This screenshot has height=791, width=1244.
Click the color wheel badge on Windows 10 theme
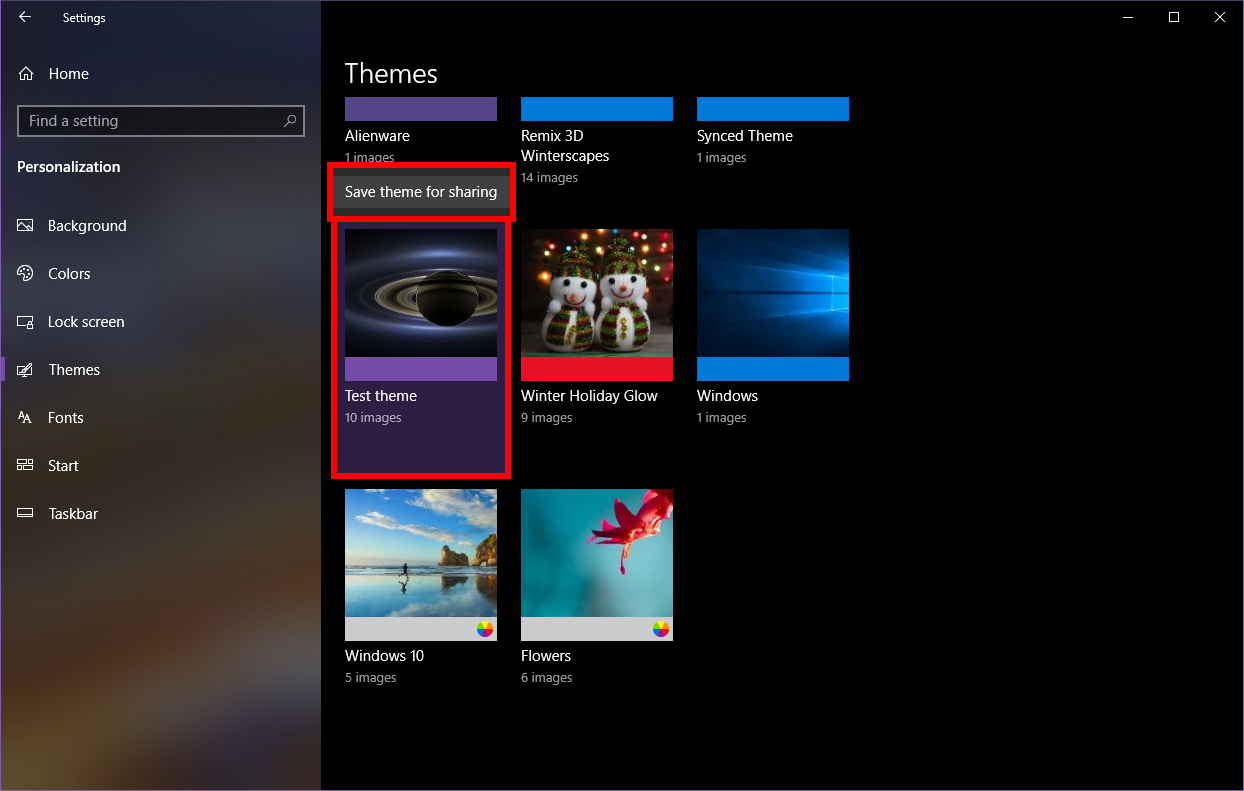[x=485, y=629]
